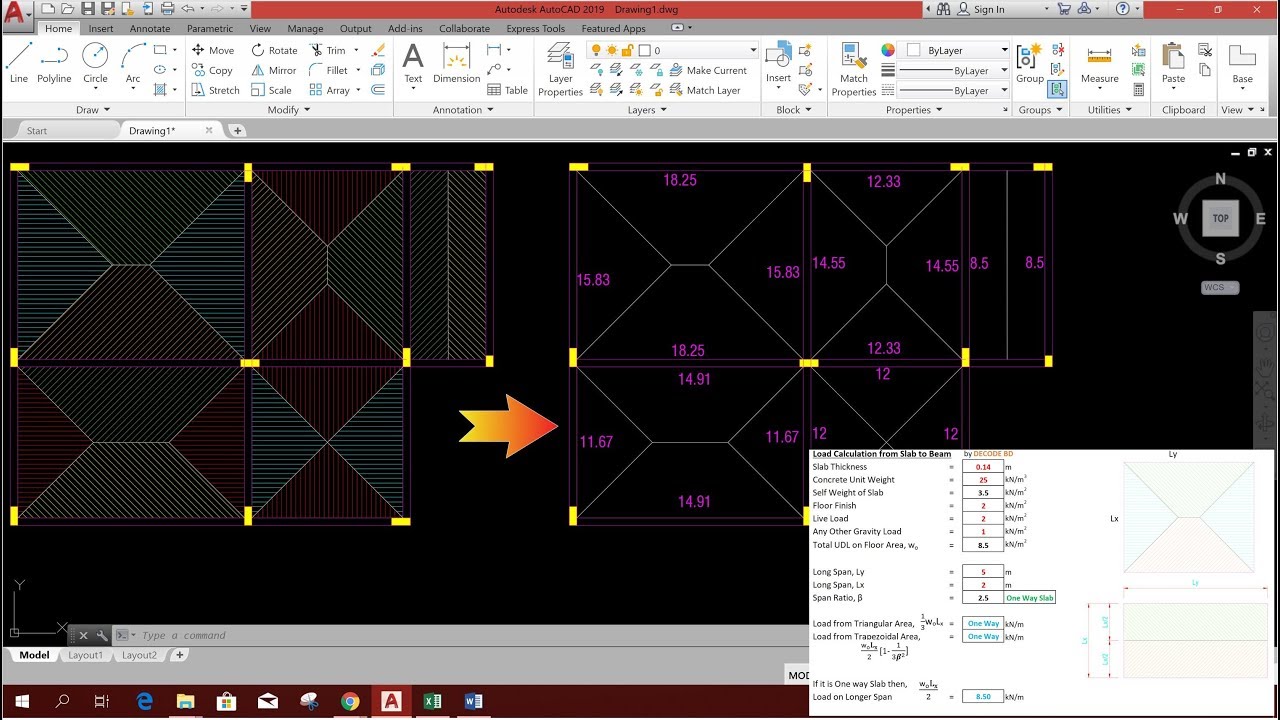The width and height of the screenshot is (1280, 720).
Task: Toggle layer lock icon in Layers panel
Action: (628, 50)
